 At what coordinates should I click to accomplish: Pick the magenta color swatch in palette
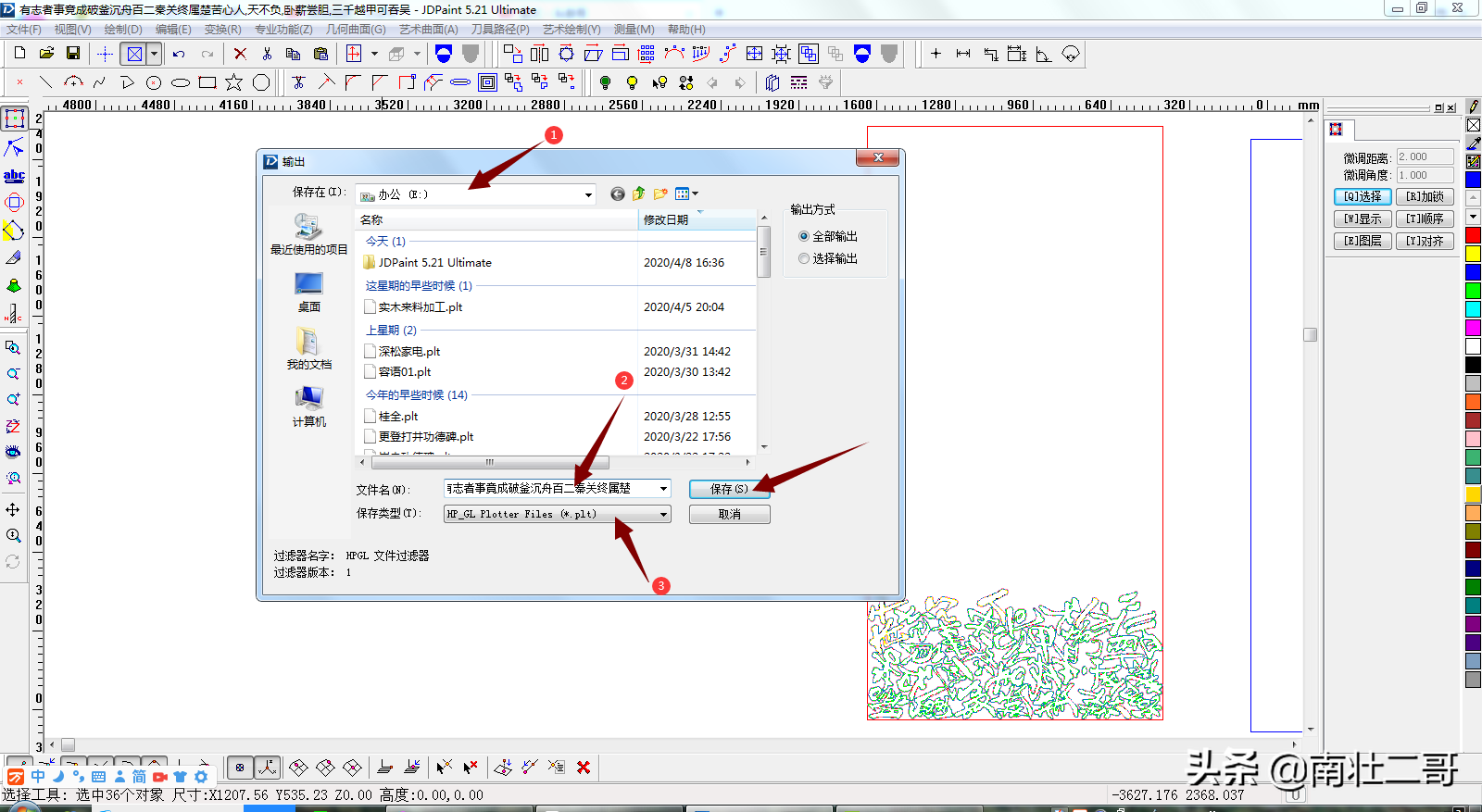[x=1473, y=328]
